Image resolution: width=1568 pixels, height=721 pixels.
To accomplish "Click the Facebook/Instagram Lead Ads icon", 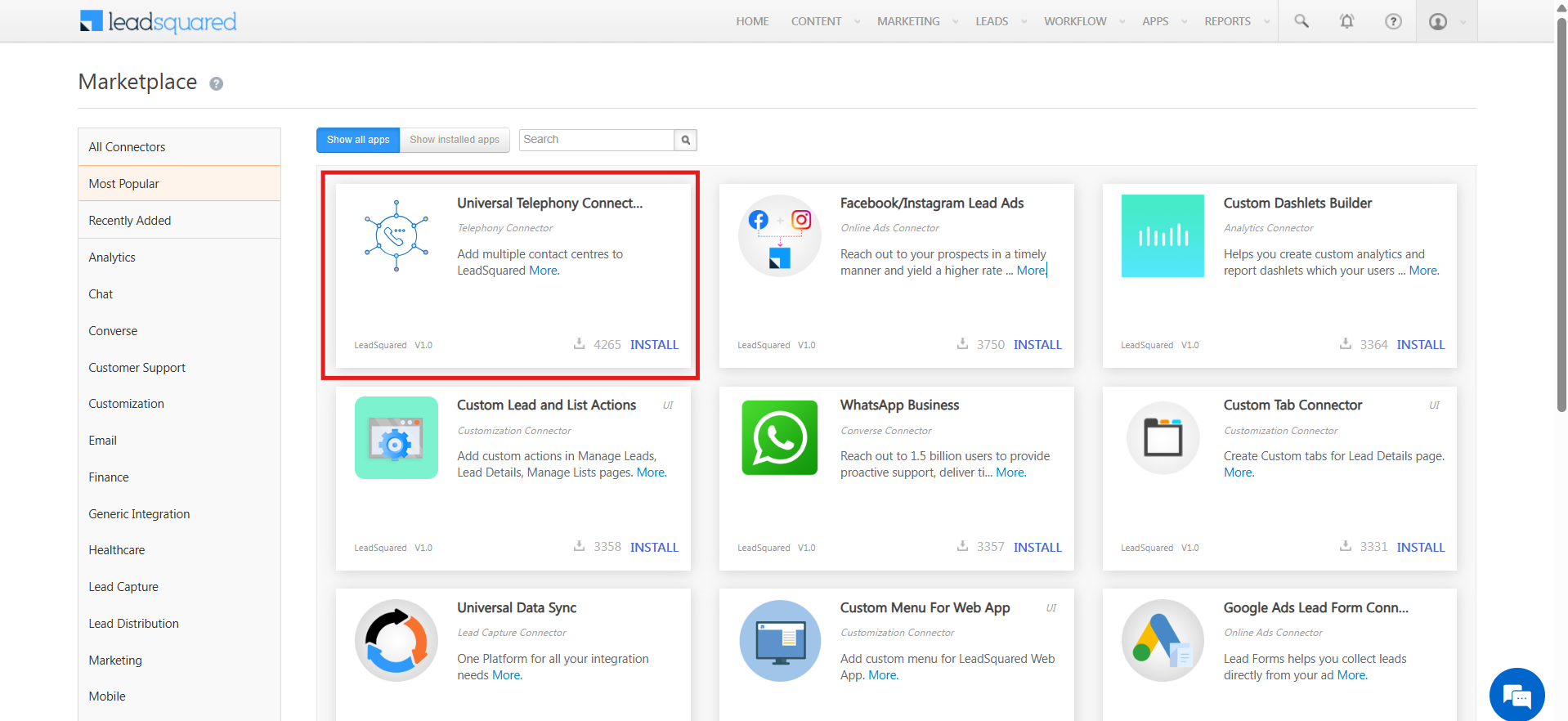I will pyautogui.click(x=780, y=235).
